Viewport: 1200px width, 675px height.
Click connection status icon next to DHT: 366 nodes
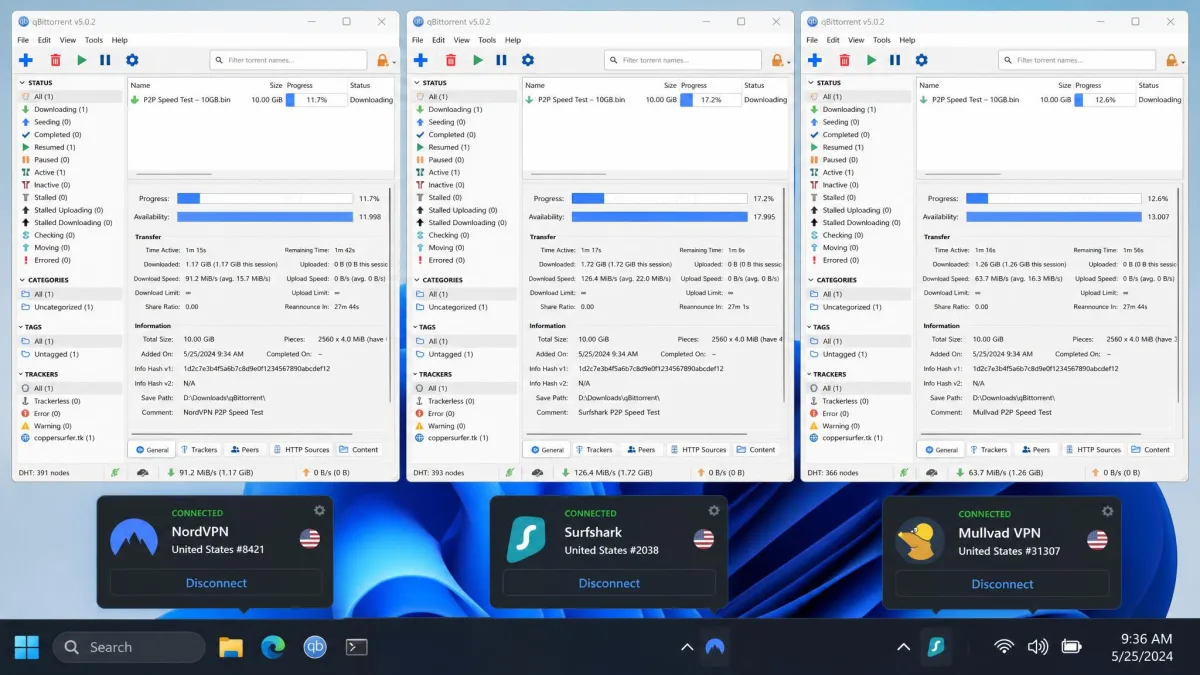click(902, 472)
